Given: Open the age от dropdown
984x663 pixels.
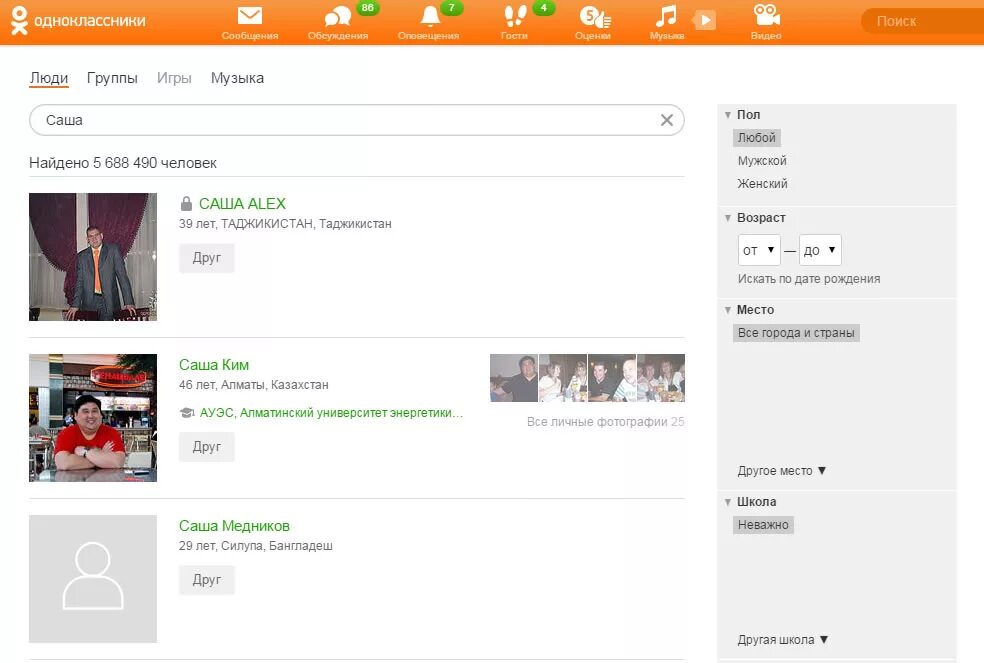Looking at the screenshot, I should (x=759, y=251).
